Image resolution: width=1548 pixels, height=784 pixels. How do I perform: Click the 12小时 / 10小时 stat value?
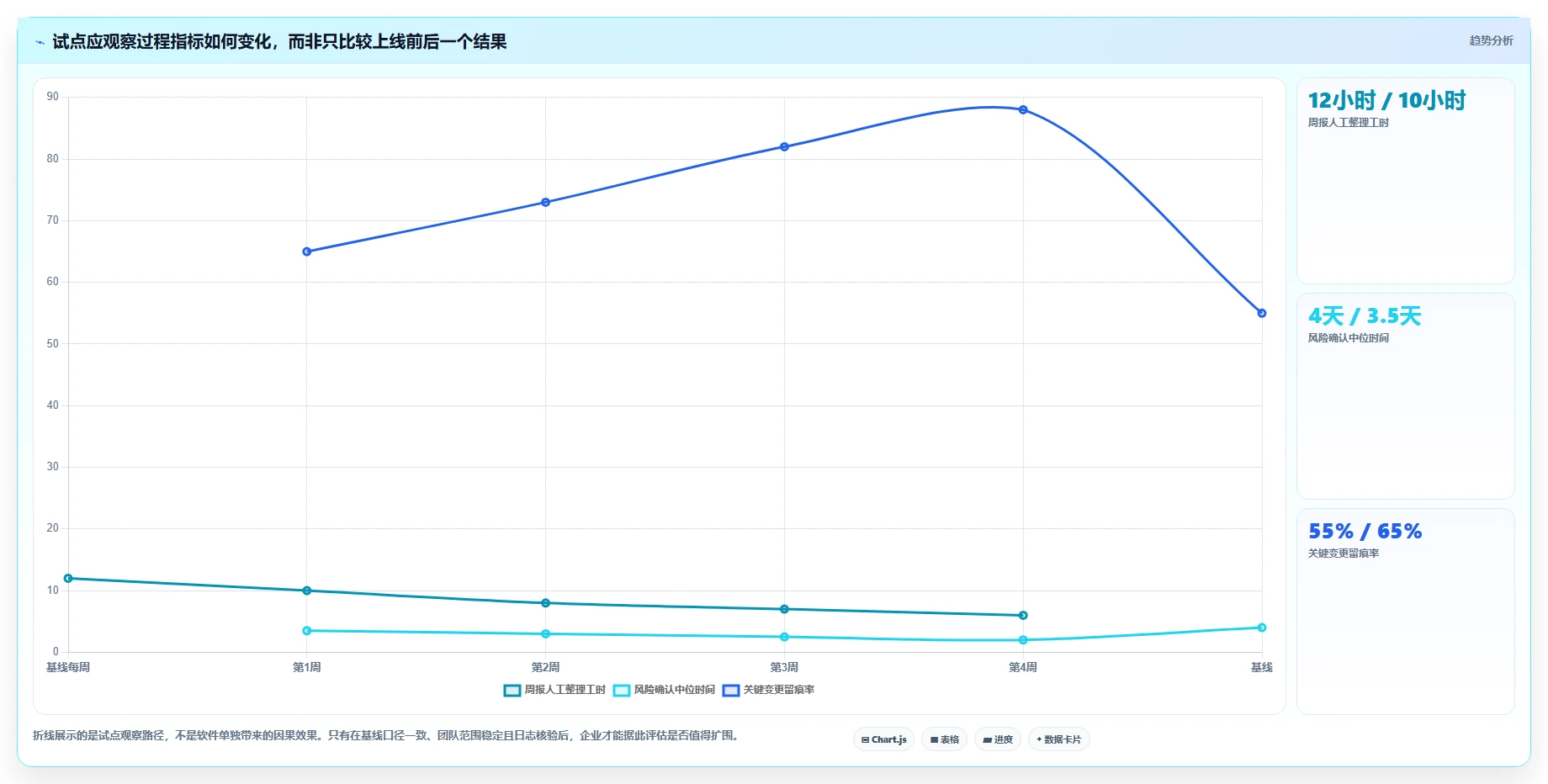click(x=1386, y=101)
